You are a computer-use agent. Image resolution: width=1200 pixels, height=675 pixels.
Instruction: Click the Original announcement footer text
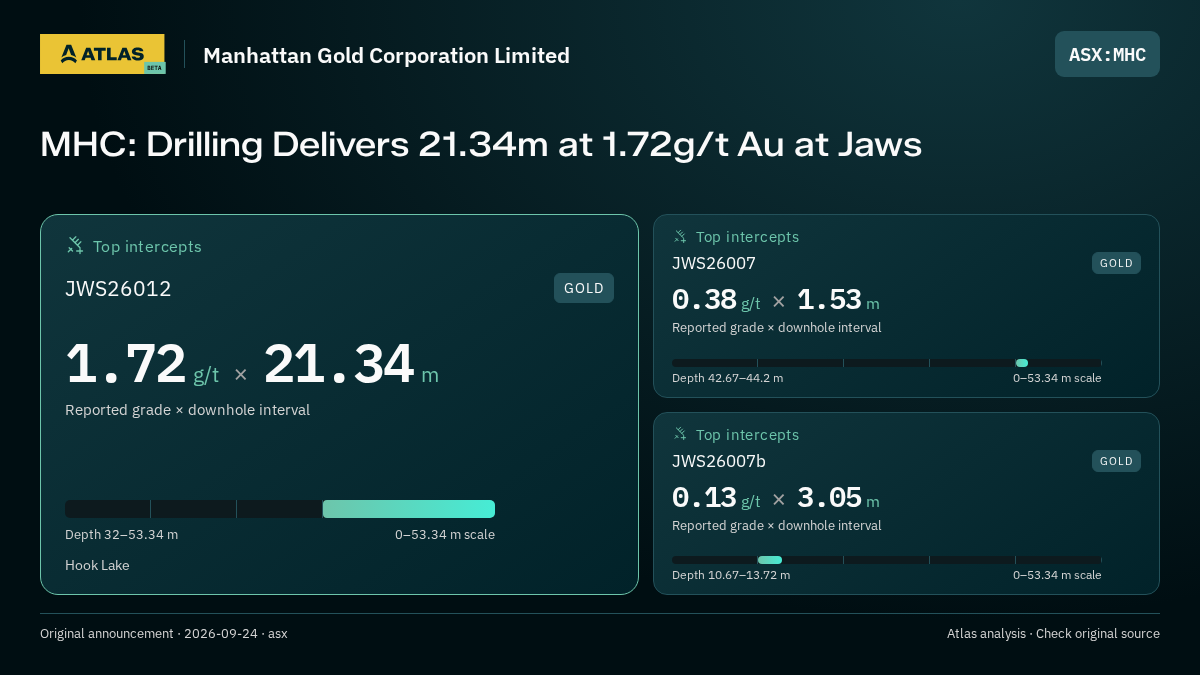(x=163, y=634)
